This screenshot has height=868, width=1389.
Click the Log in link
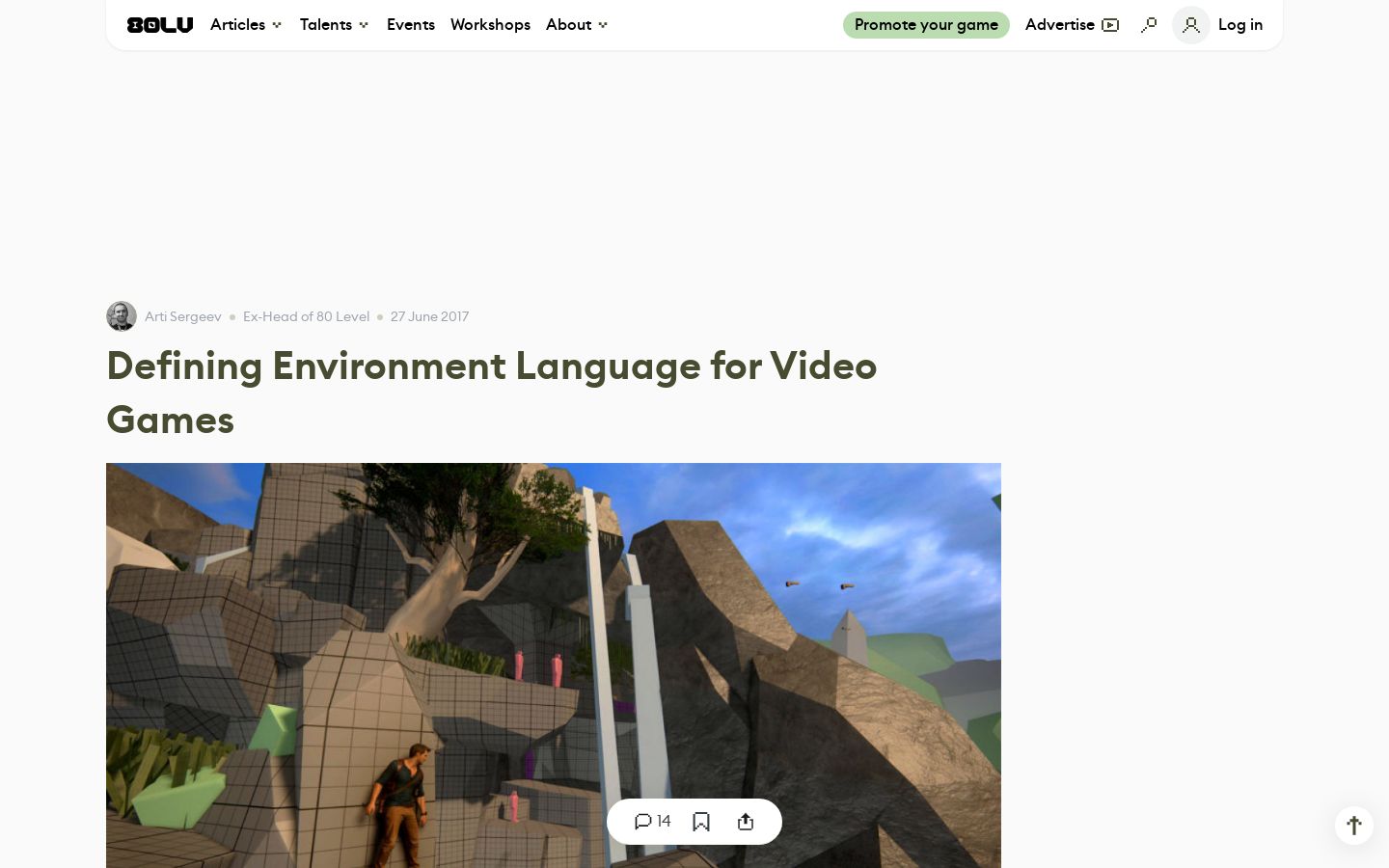1240,25
